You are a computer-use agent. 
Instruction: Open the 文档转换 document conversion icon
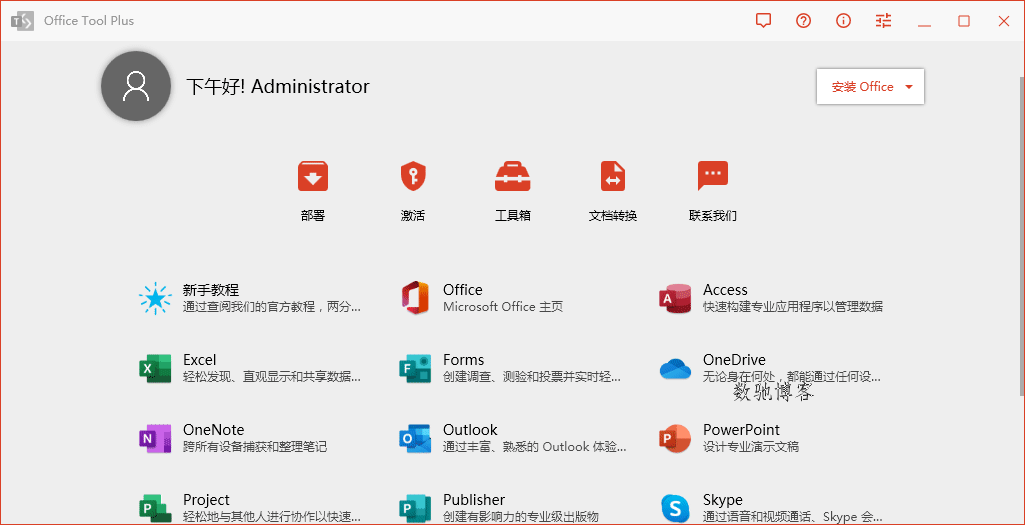click(613, 177)
